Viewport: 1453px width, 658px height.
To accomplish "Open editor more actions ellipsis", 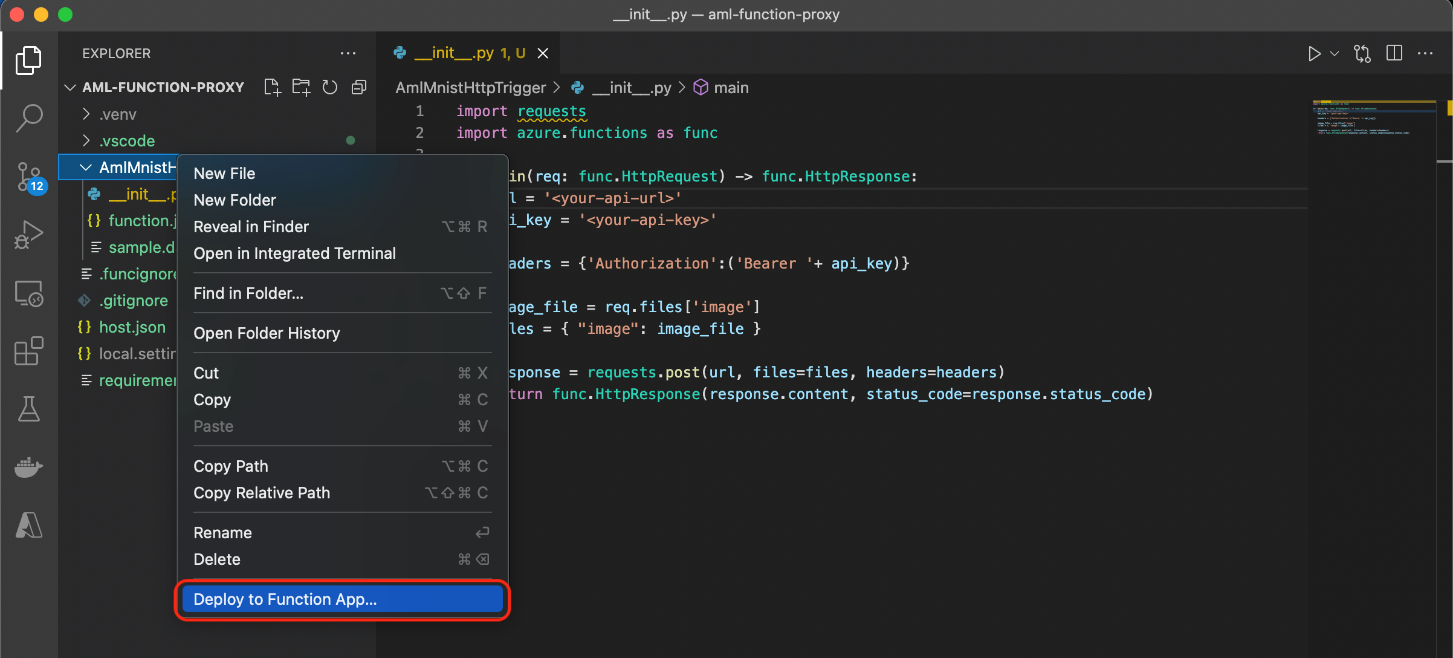I will pos(1425,54).
